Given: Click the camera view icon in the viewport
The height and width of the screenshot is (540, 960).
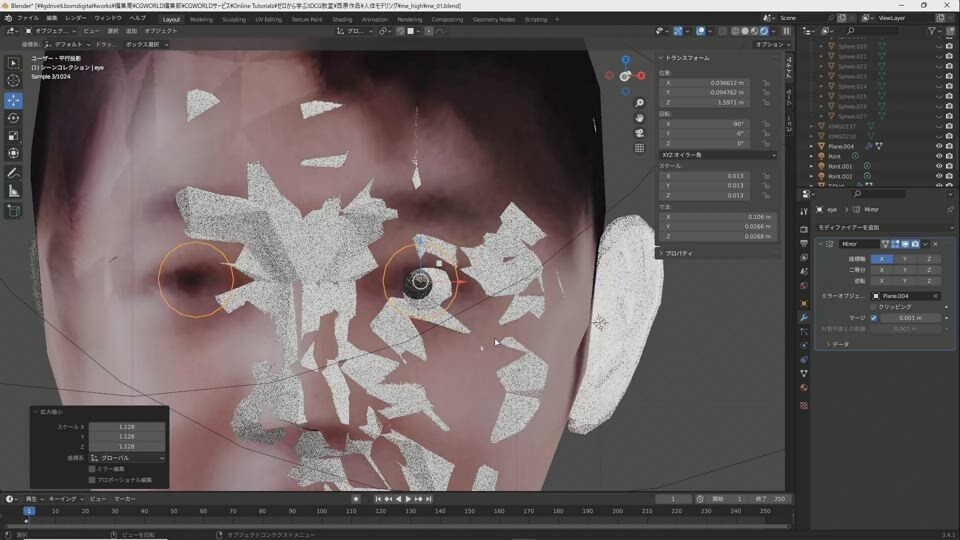Looking at the screenshot, I should 639,133.
